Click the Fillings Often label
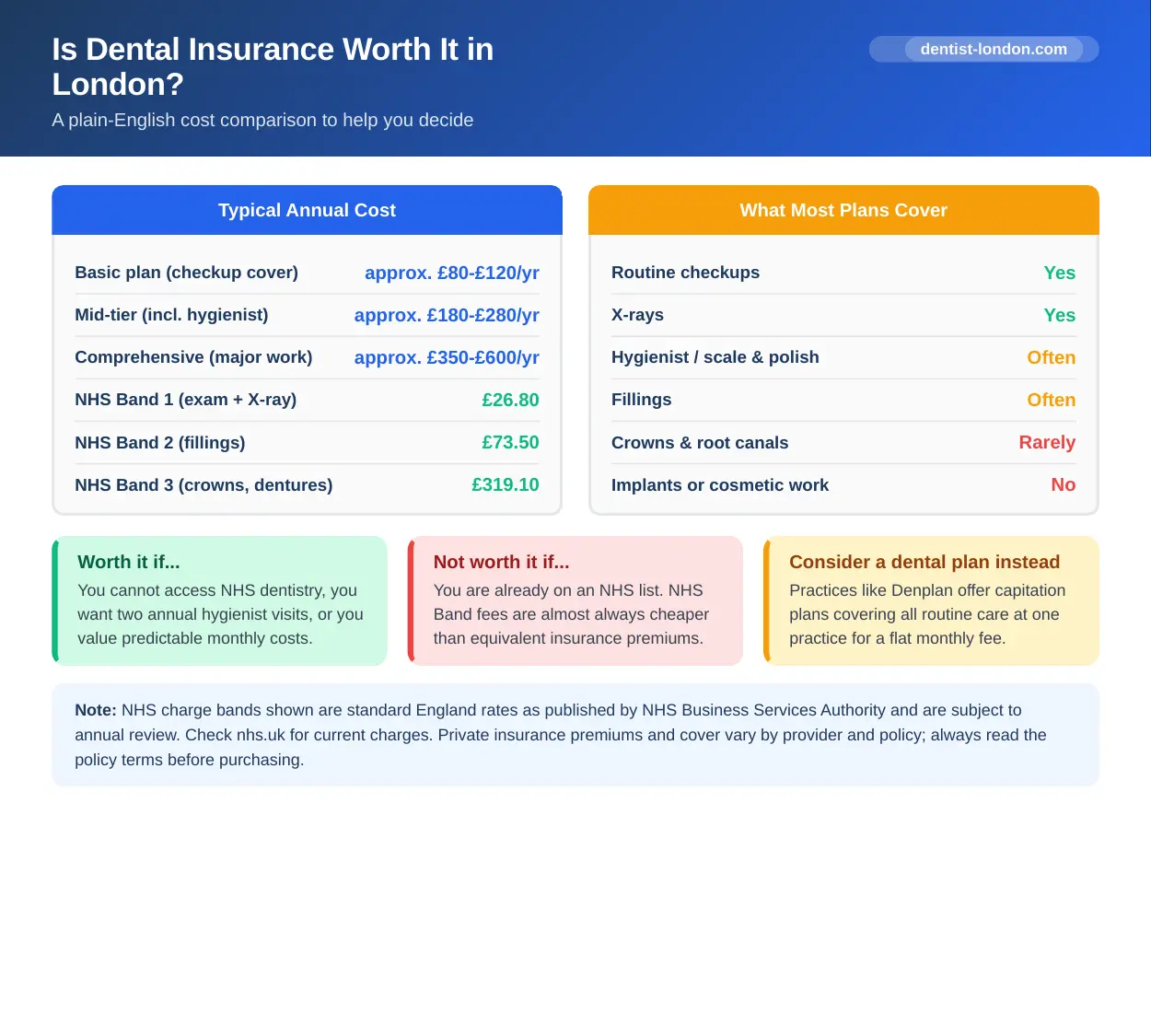This screenshot has width=1151, height=1036. (1052, 400)
